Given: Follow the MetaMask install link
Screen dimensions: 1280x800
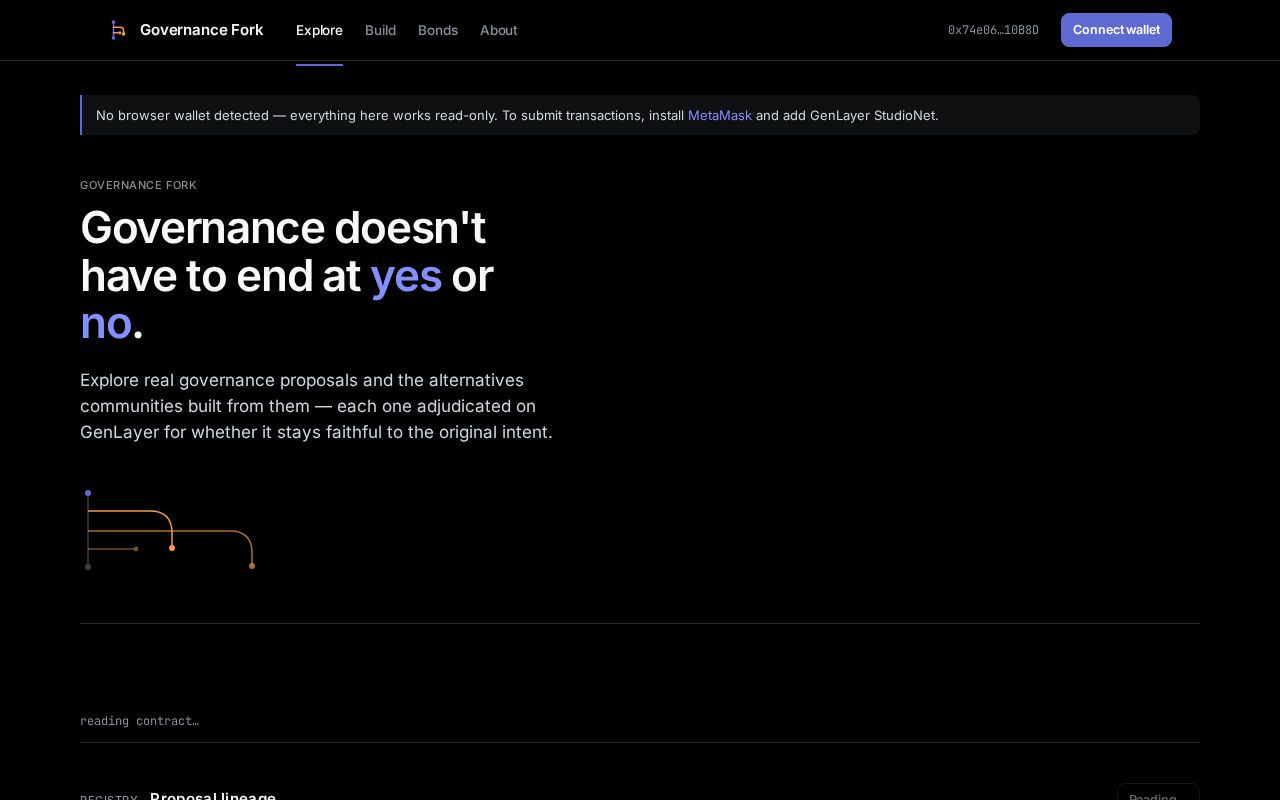Looking at the screenshot, I should pyautogui.click(x=720, y=115).
